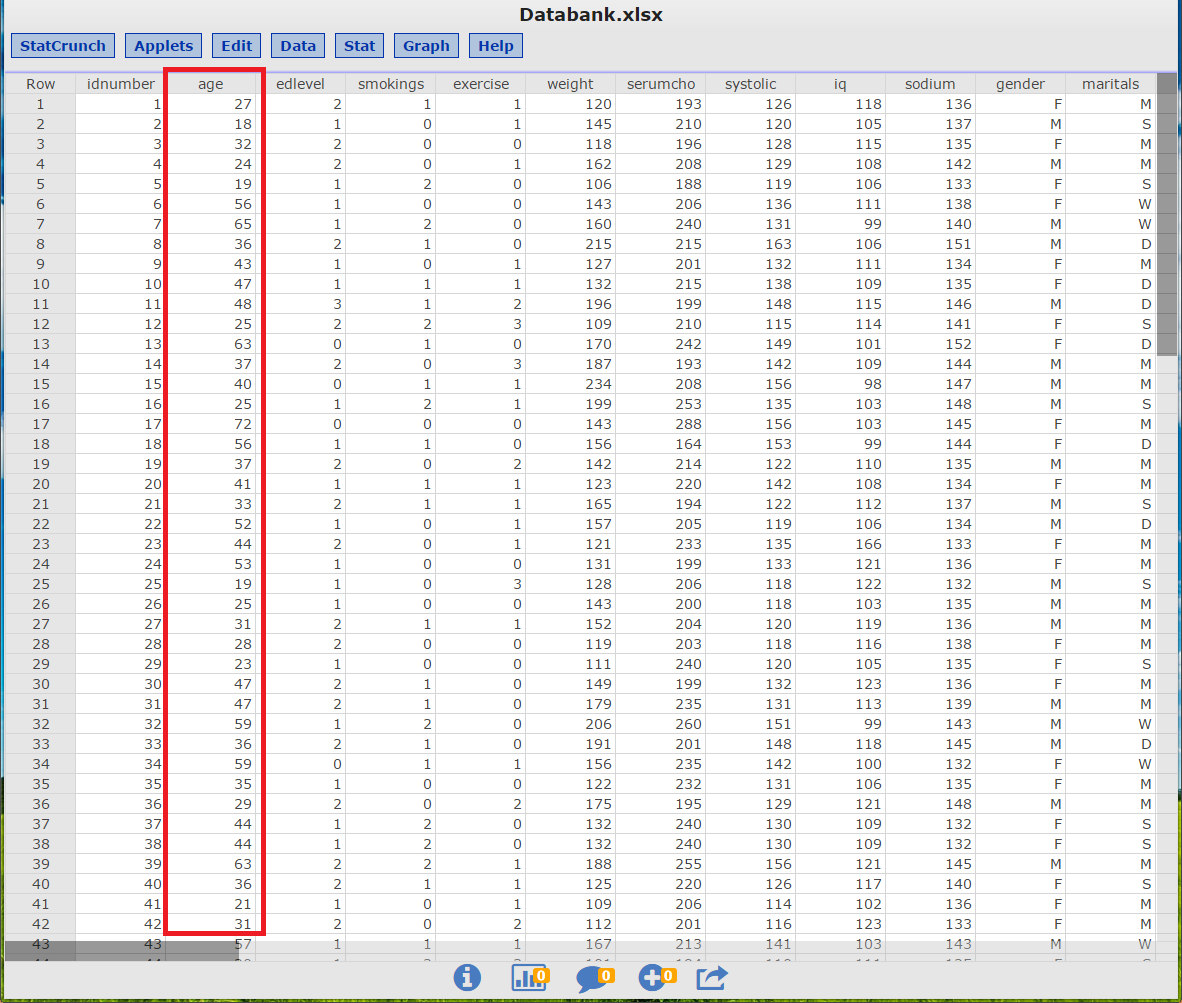Viewport: 1182px width, 1003px height.
Task: Click the horizontal scrollbar thumb at bottom
Action: click(x=122, y=951)
